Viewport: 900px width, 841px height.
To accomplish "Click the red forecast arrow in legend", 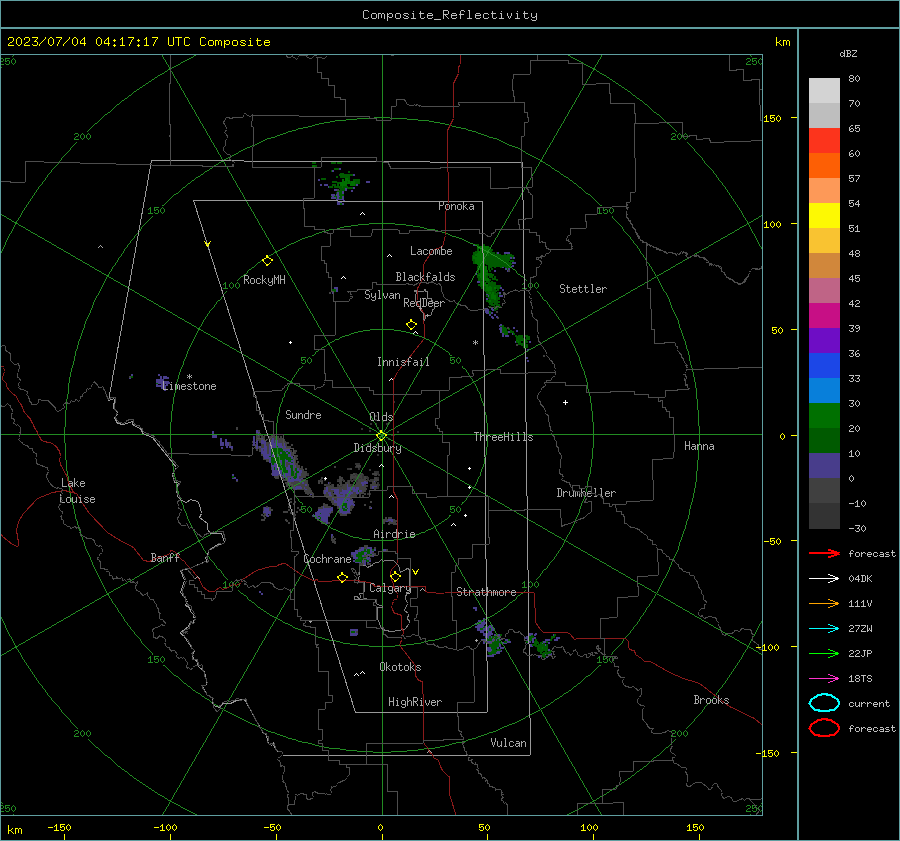I will [824, 553].
